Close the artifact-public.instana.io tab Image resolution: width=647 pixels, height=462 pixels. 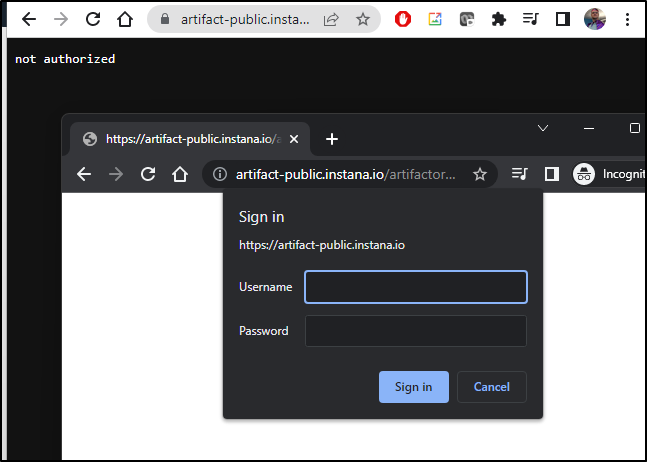294,139
